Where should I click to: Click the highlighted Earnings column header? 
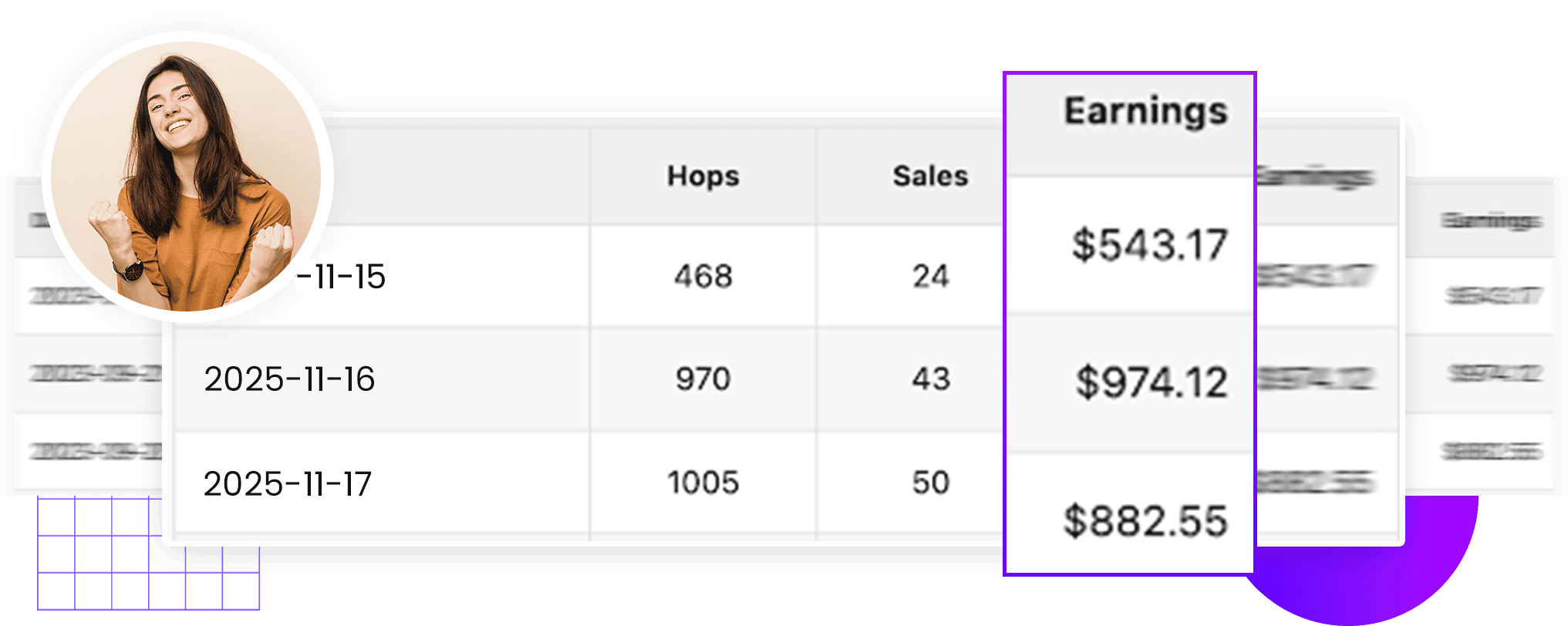(1145, 111)
